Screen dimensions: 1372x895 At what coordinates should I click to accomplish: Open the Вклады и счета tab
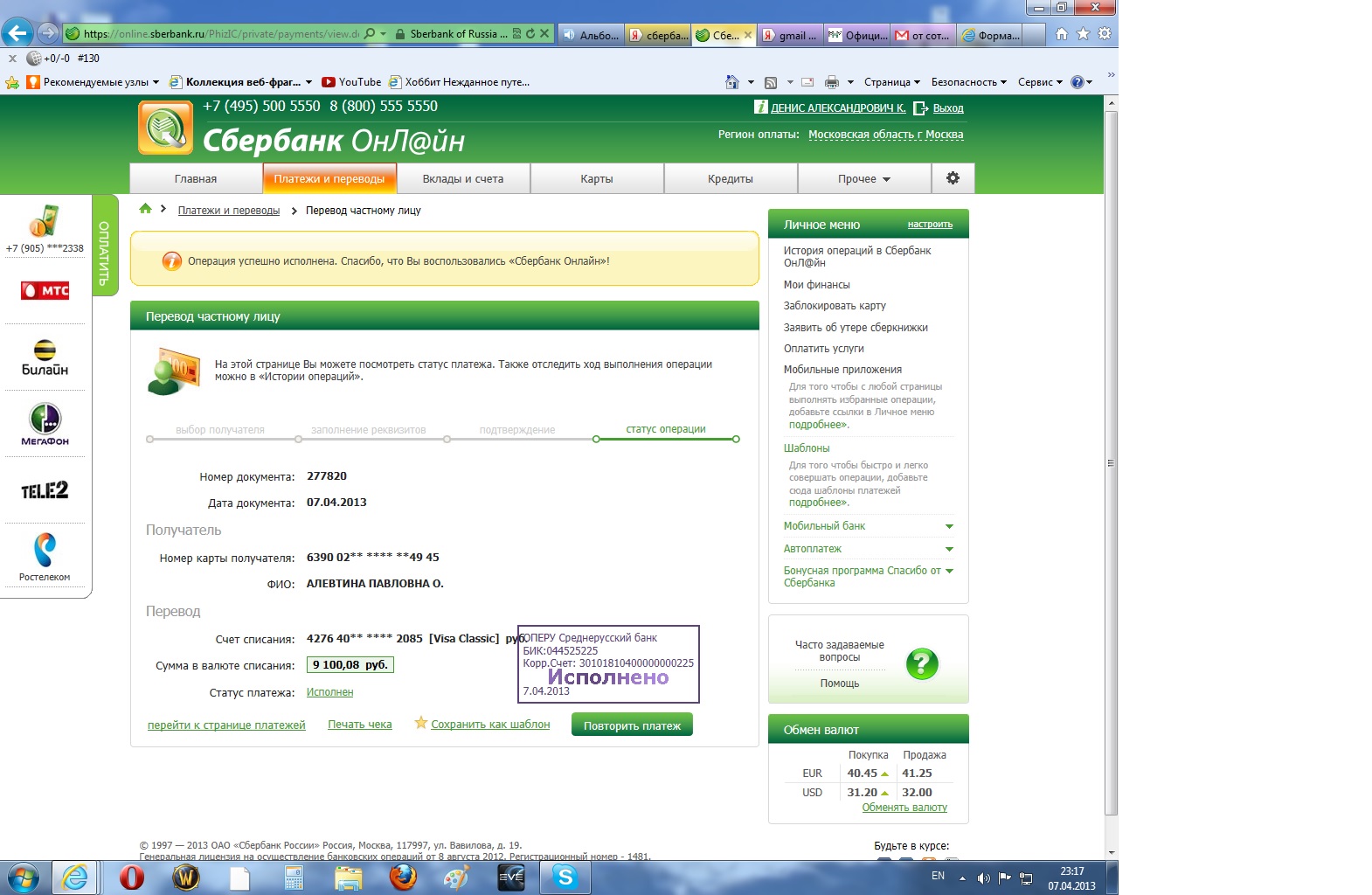click(463, 178)
